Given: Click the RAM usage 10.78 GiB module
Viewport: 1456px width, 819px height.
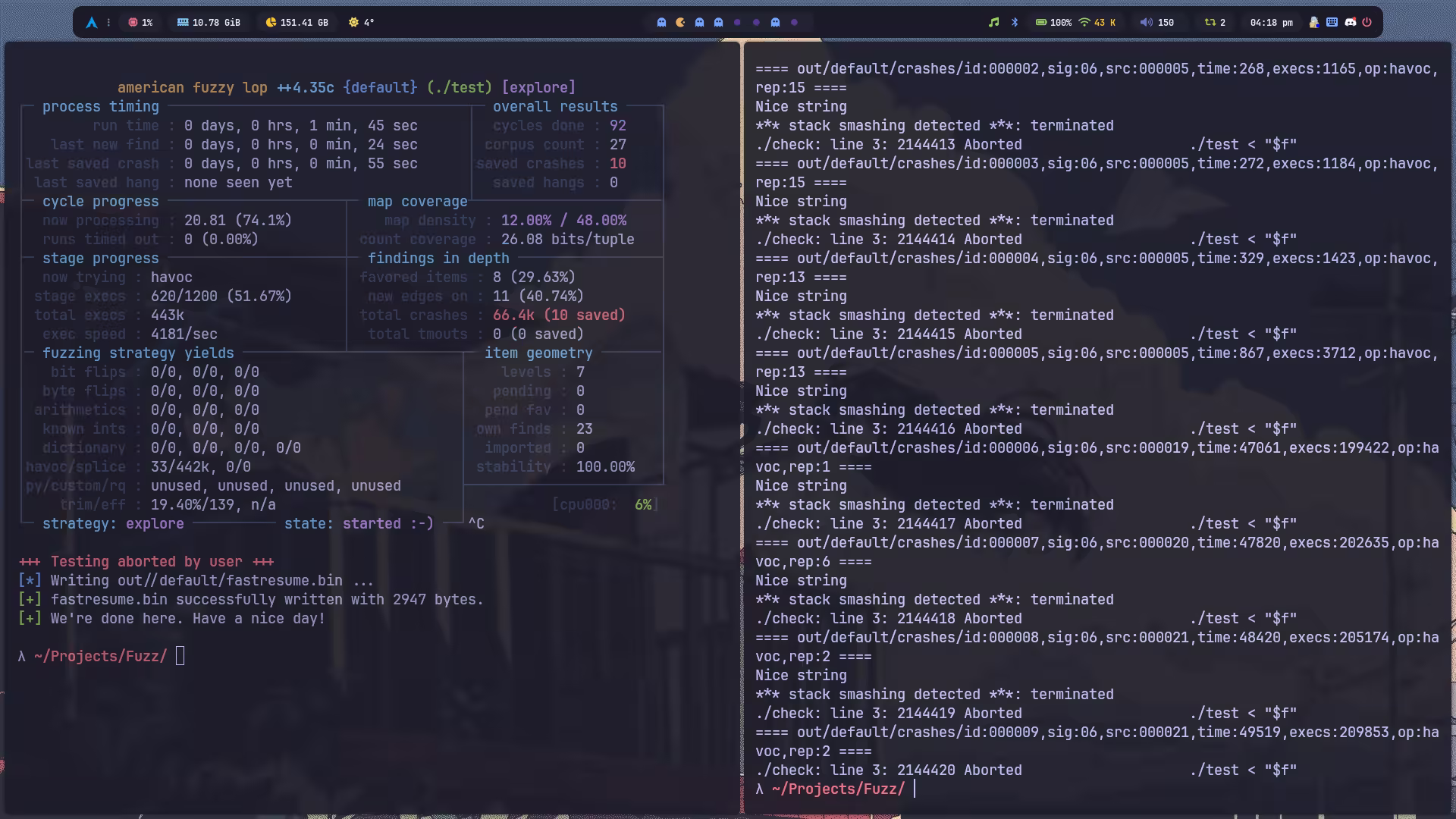Looking at the screenshot, I should click(209, 23).
